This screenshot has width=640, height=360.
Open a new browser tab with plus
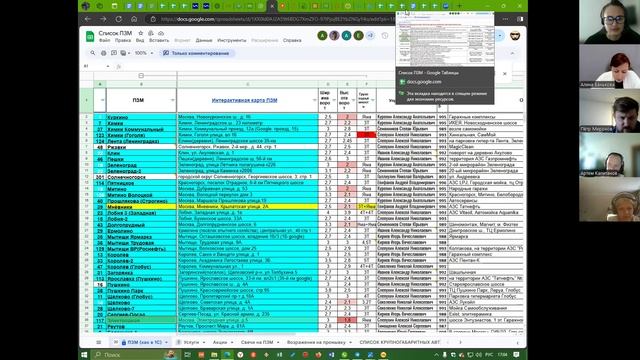(x=459, y=6)
